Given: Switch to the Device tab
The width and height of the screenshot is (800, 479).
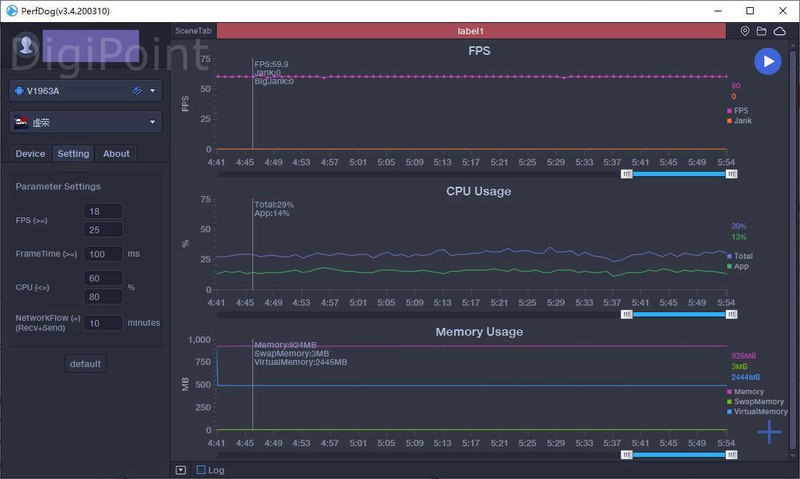Looking at the screenshot, I should 30,153.
